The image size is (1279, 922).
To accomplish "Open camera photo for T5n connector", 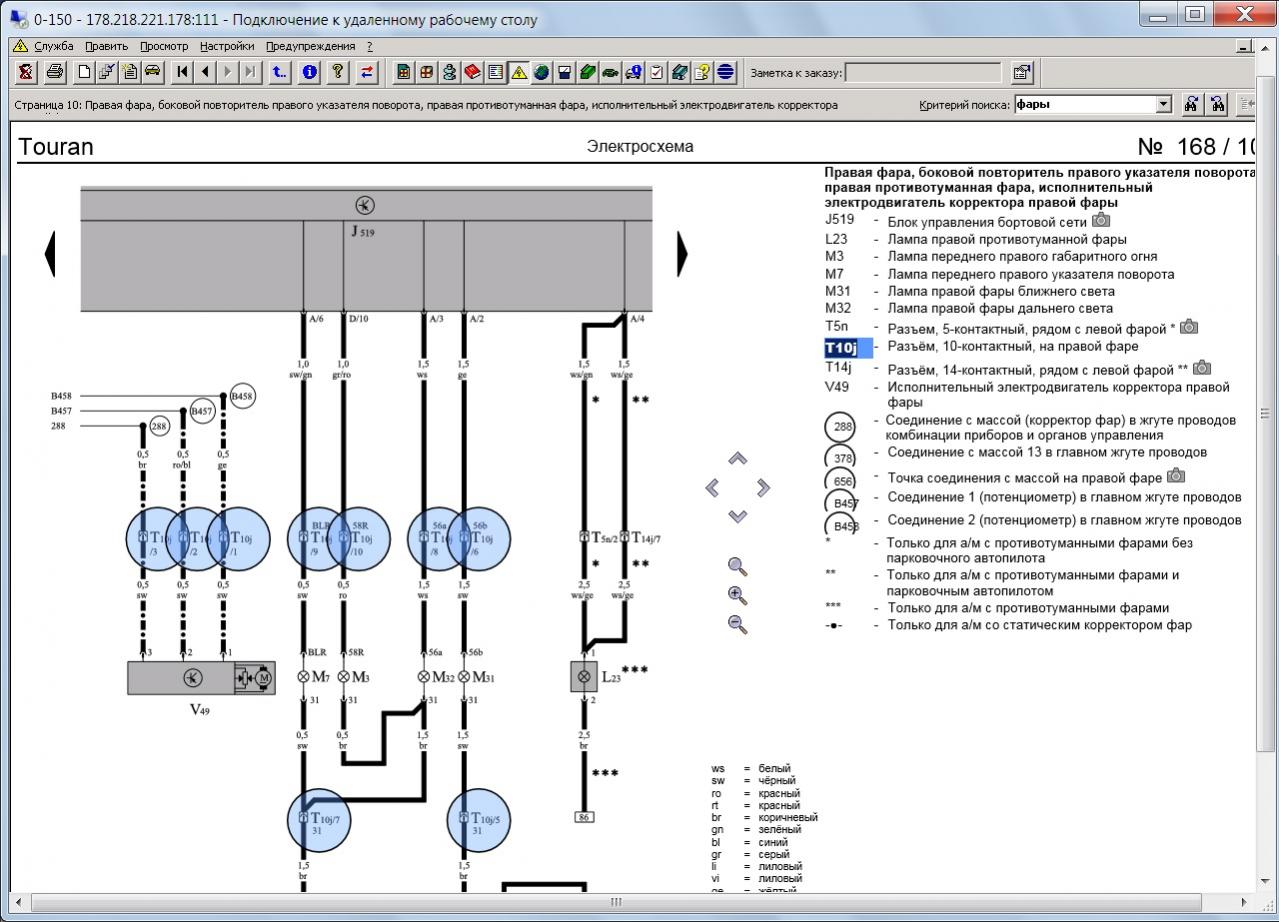I will coord(1189,327).
